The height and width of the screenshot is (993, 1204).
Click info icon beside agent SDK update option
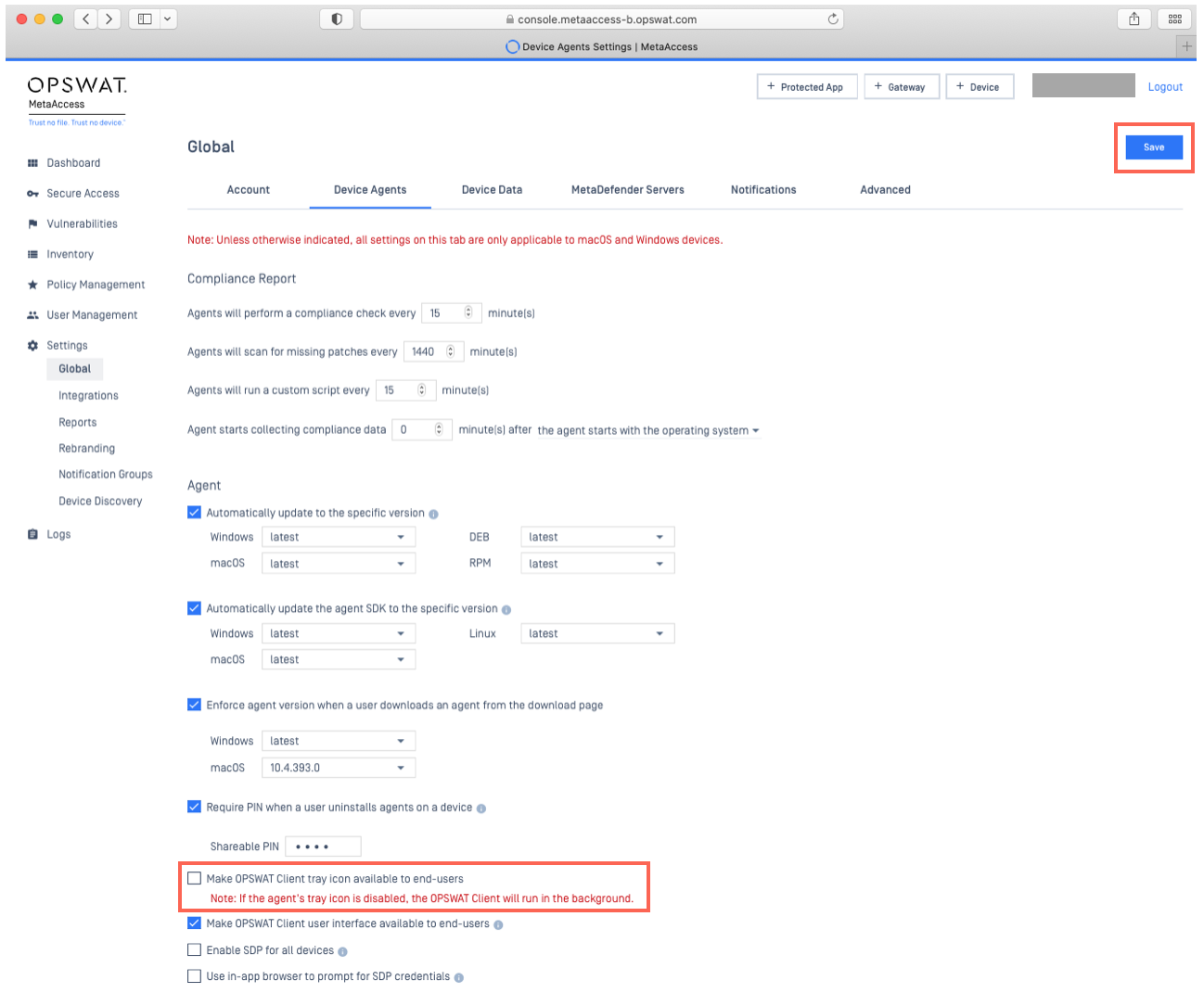point(506,610)
